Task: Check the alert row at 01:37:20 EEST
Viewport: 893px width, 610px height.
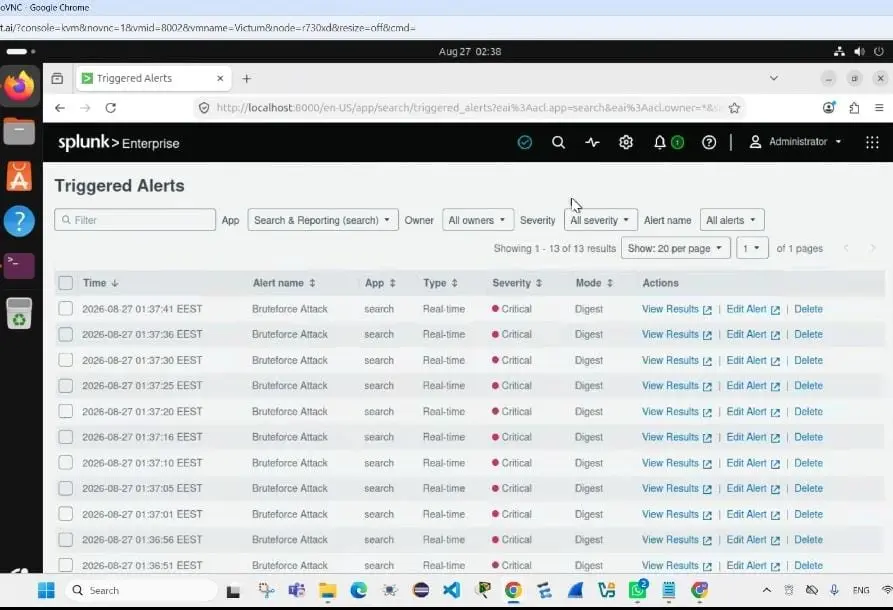Action: click(65, 411)
